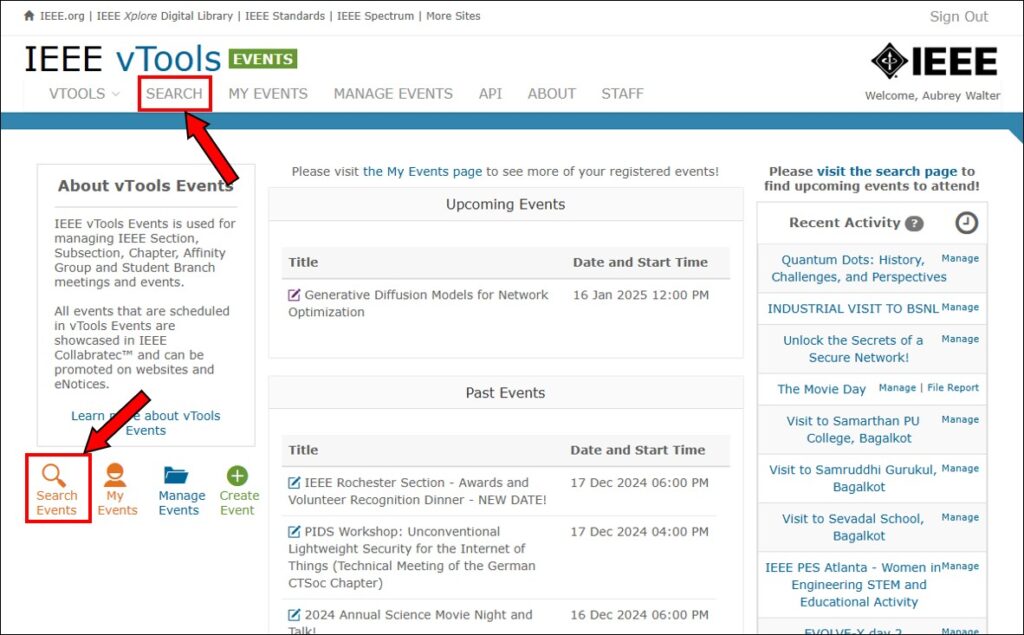Click Manage for Samarthan PU College visit

(x=960, y=419)
